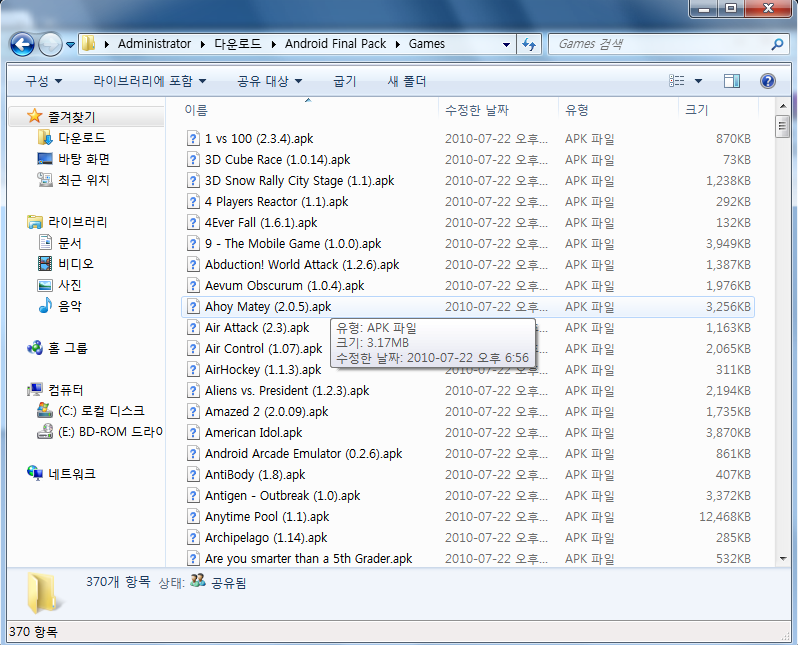This screenshot has height=645, width=798.
Task: Sort by 이름 column header
Action: click(308, 110)
